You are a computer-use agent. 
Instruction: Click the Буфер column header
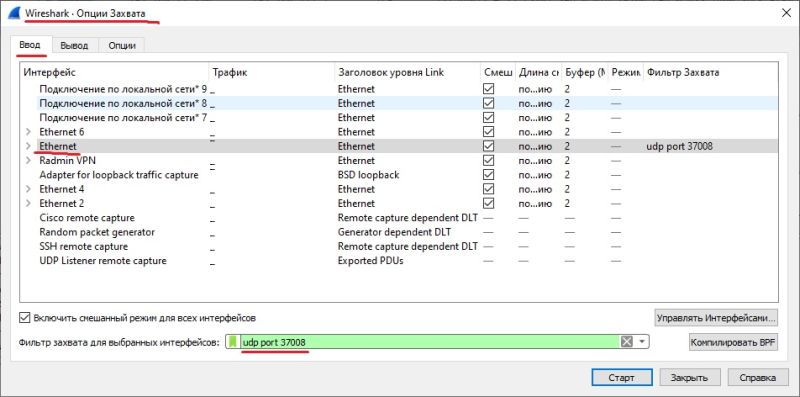585,72
